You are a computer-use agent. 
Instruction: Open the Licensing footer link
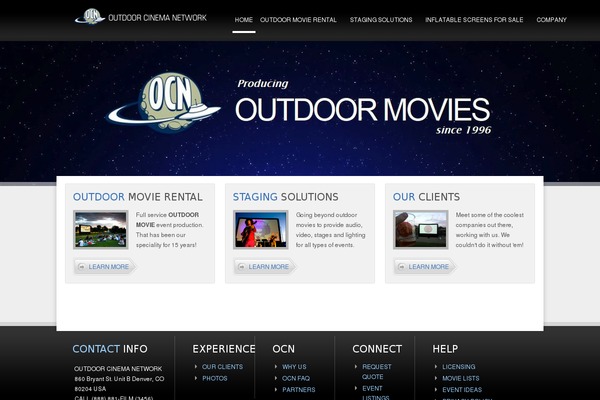tap(459, 367)
